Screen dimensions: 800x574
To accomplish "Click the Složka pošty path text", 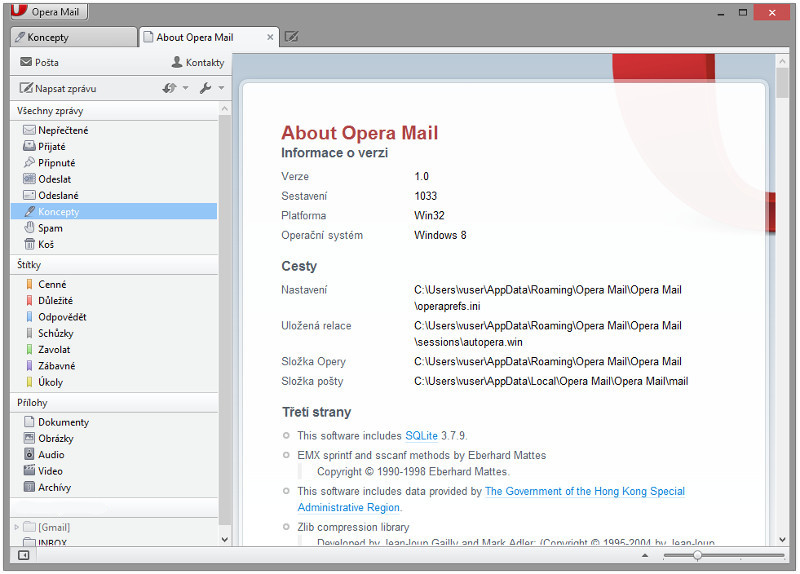I will tap(551, 381).
